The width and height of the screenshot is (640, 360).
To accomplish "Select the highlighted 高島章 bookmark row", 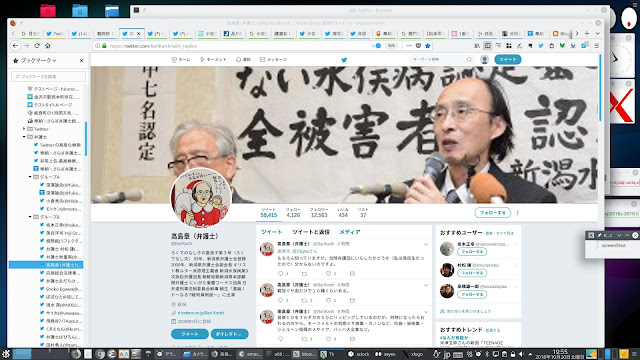I will click(46, 265).
